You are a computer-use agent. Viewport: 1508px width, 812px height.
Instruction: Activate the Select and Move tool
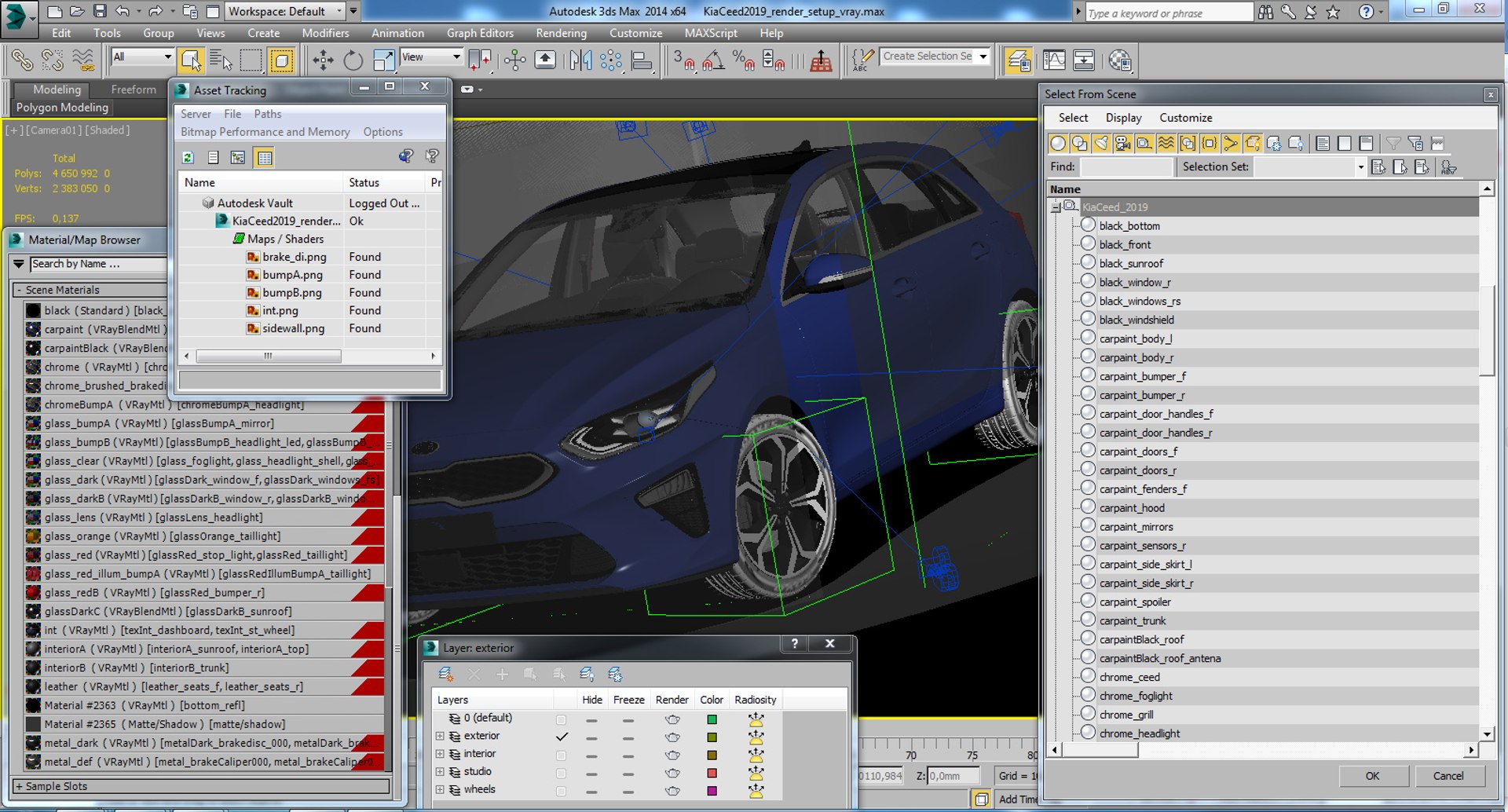(323, 60)
